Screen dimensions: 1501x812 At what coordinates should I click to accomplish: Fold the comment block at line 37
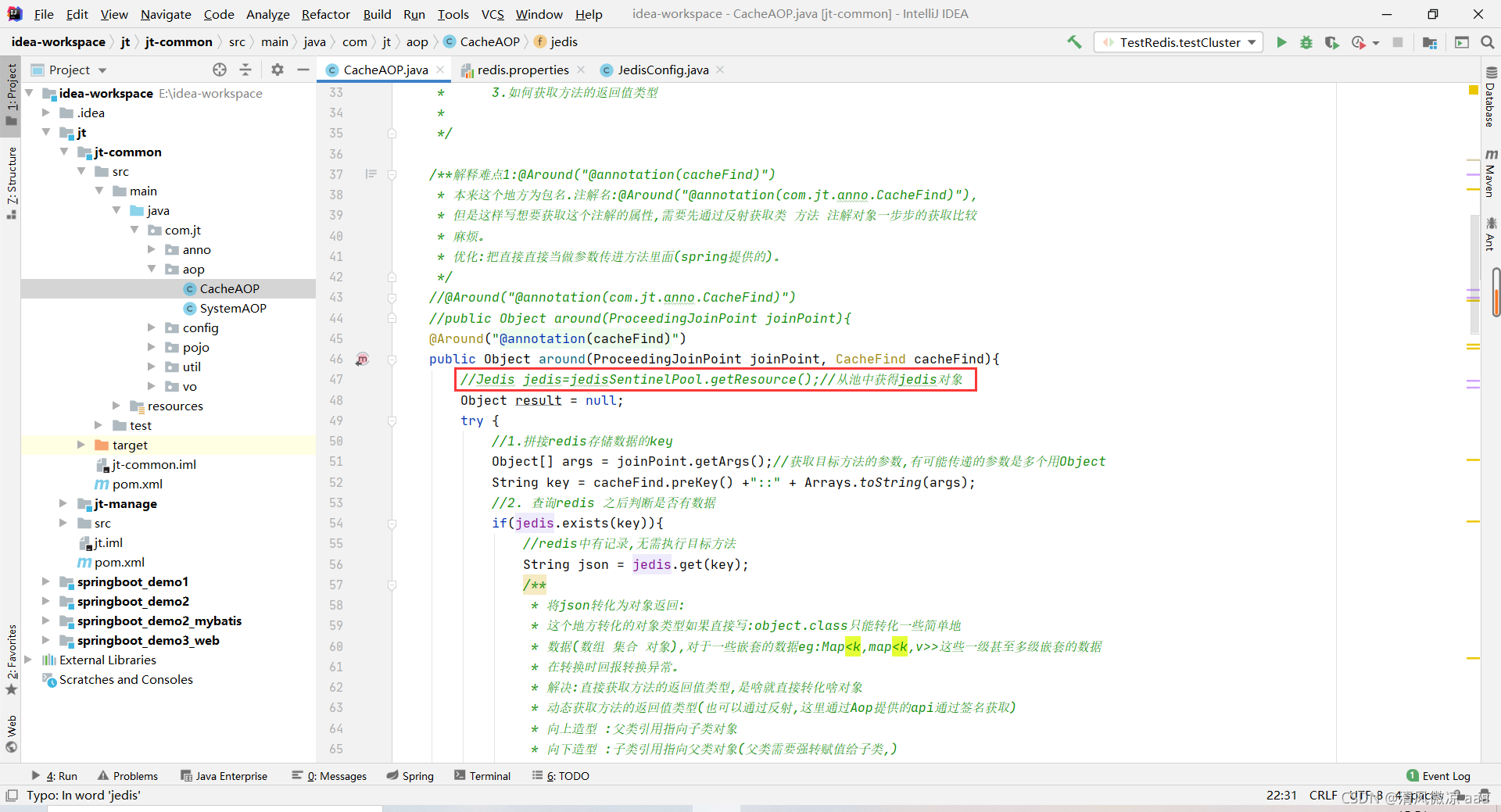point(392,174)
